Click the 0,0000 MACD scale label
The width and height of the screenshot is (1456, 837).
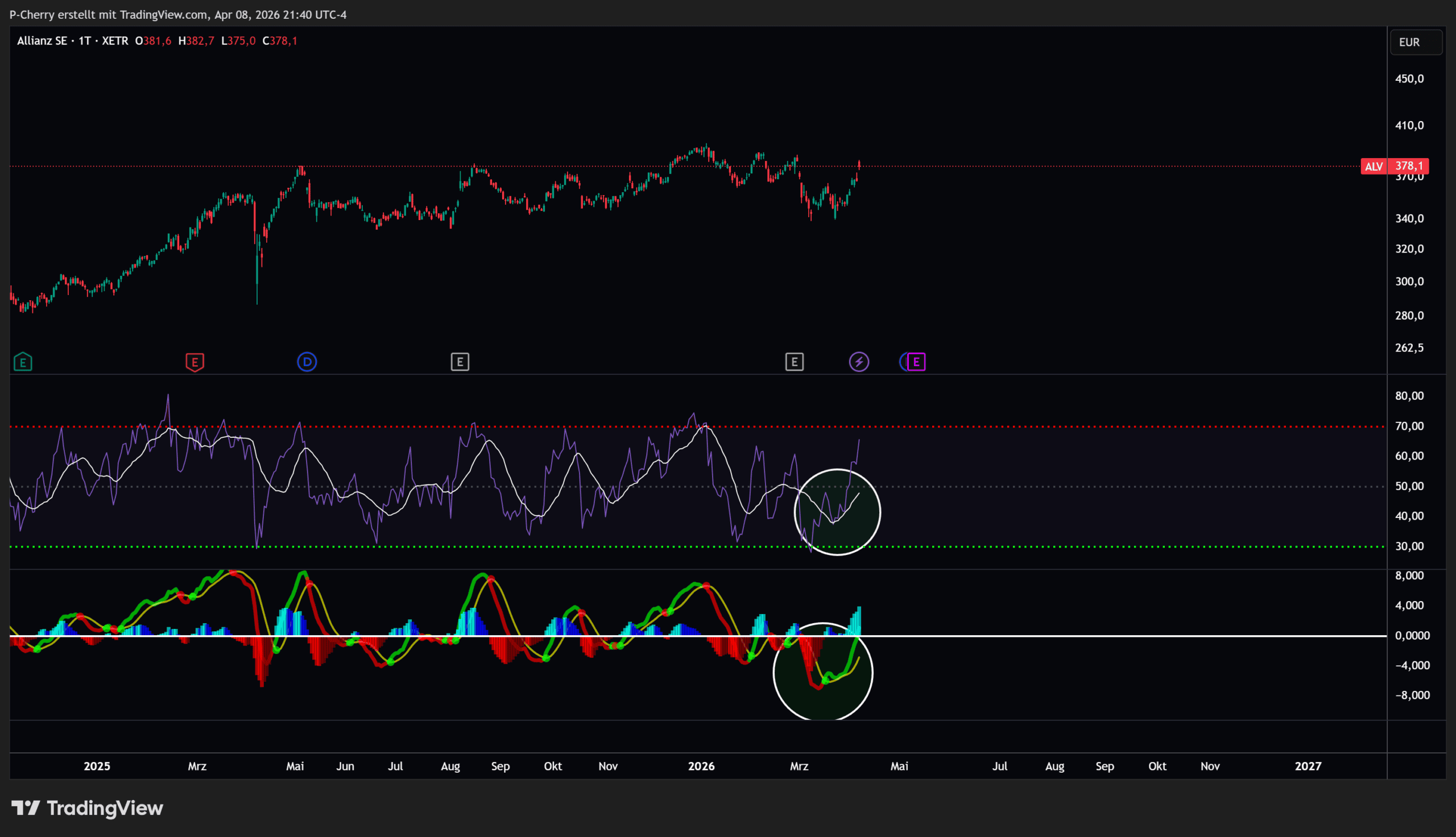coord(1412,635)
